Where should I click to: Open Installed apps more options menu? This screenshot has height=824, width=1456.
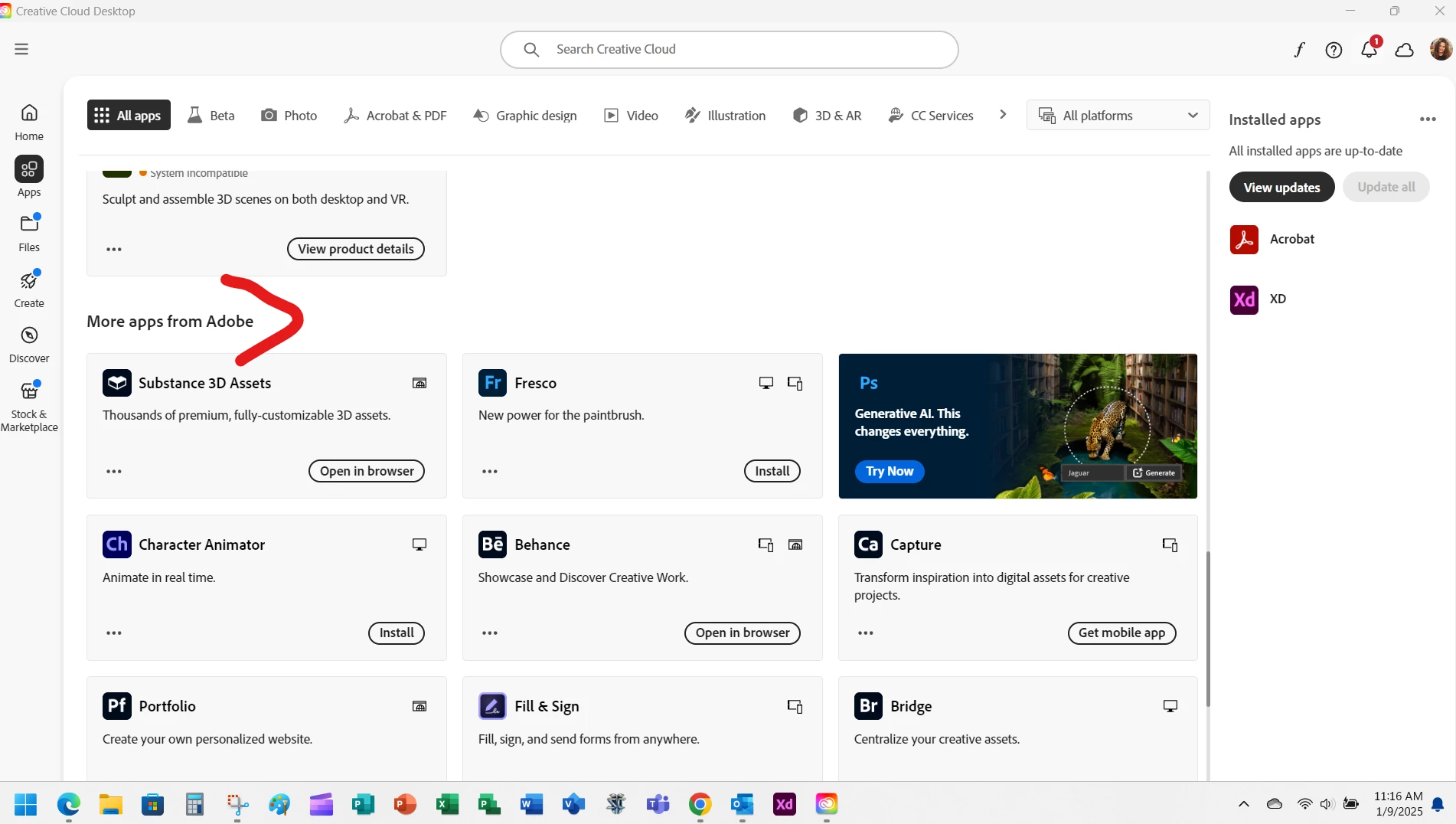[x=1428, y=119]
